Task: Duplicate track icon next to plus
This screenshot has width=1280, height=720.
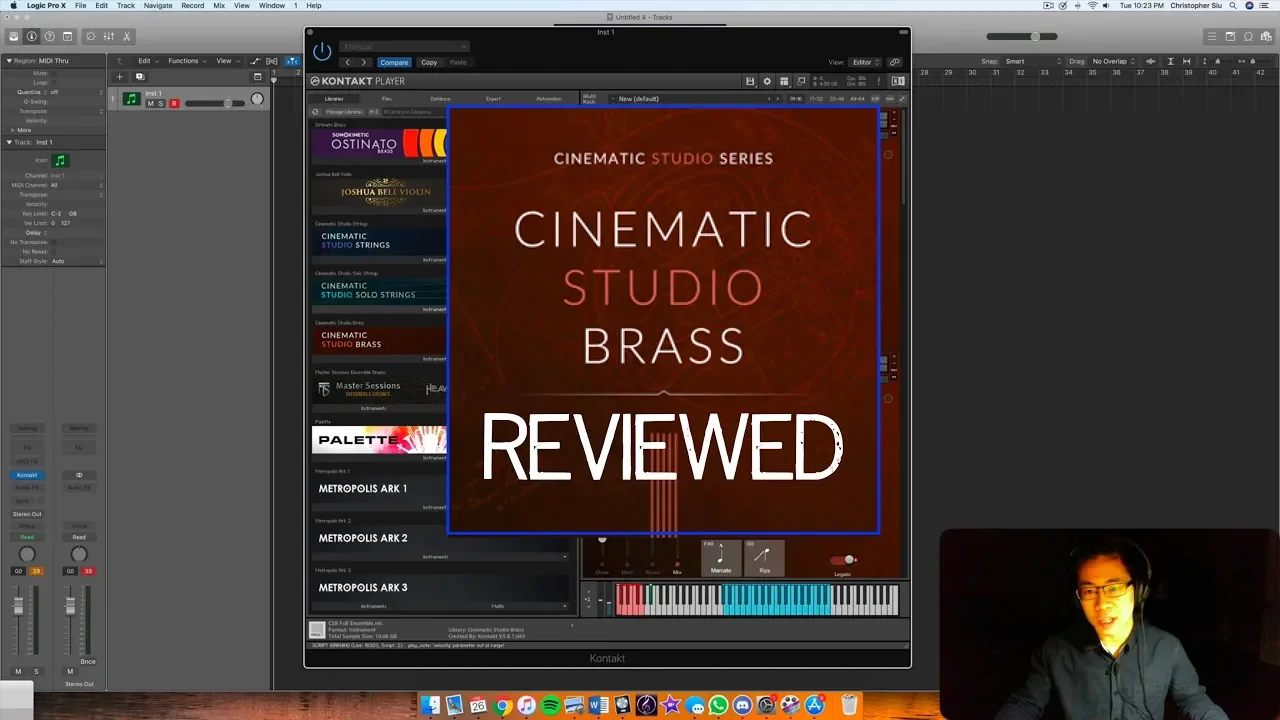Action: pos(140,76)
